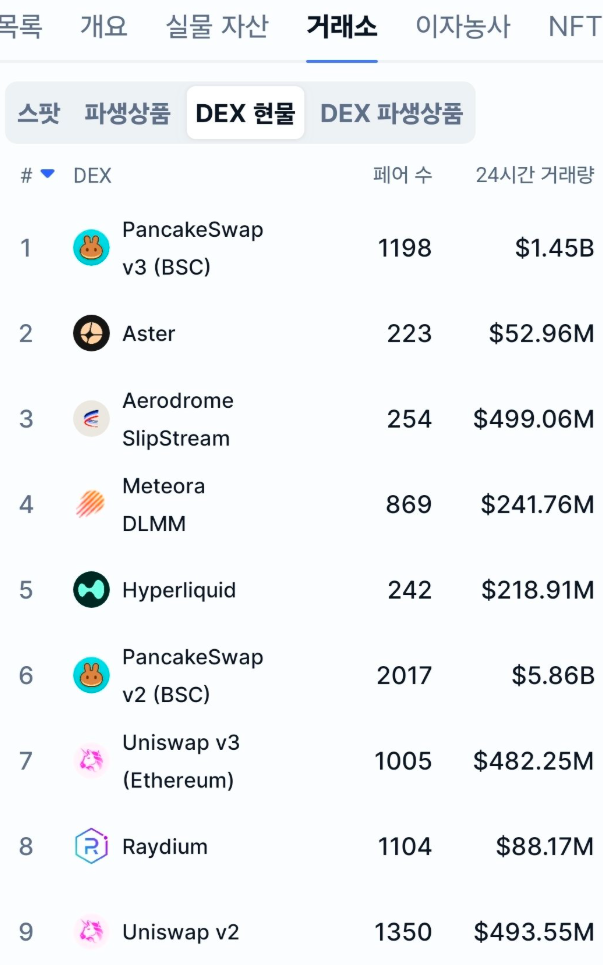Click the Meteora DLMM logo icon

tap(91, 504)
